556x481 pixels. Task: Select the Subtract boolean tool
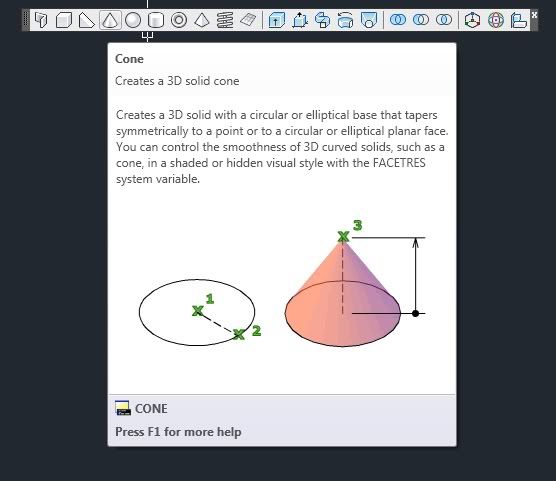[421, 20]
